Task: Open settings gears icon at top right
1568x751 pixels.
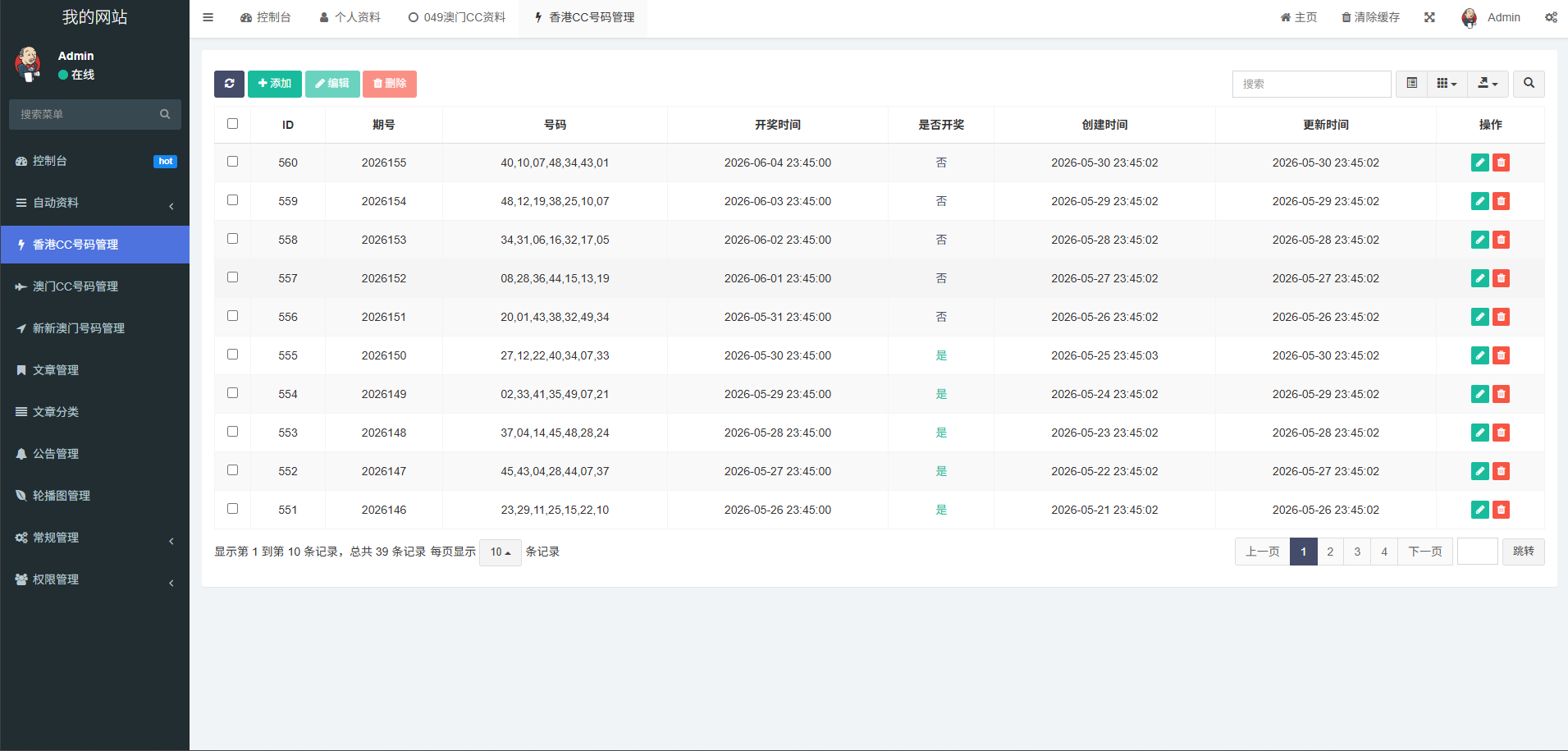Action: [x=1551, y=17]
